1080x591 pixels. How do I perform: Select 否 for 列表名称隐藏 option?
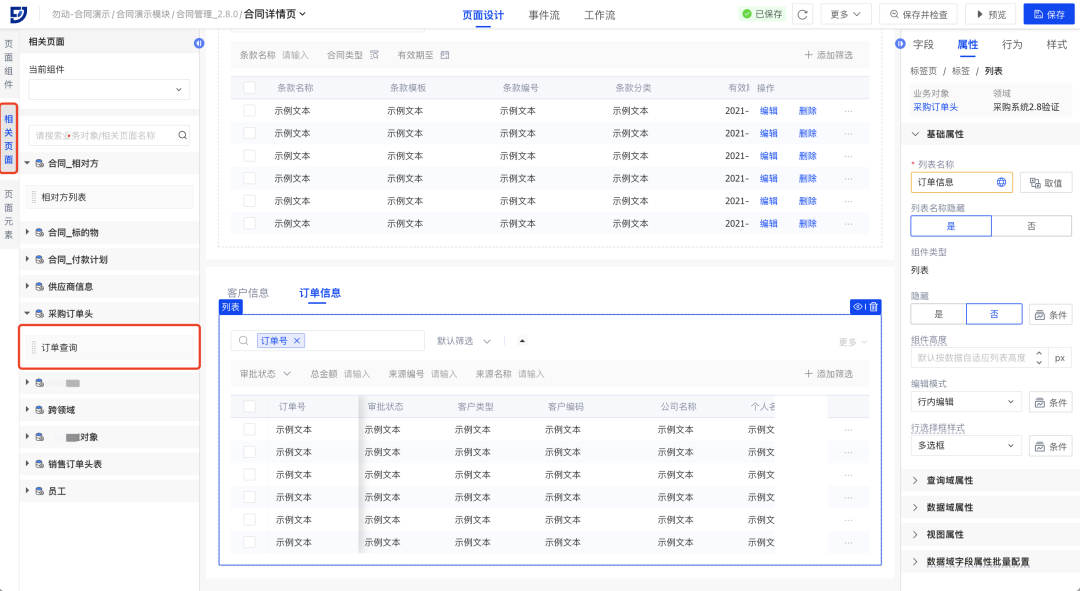pos(1031,227)
